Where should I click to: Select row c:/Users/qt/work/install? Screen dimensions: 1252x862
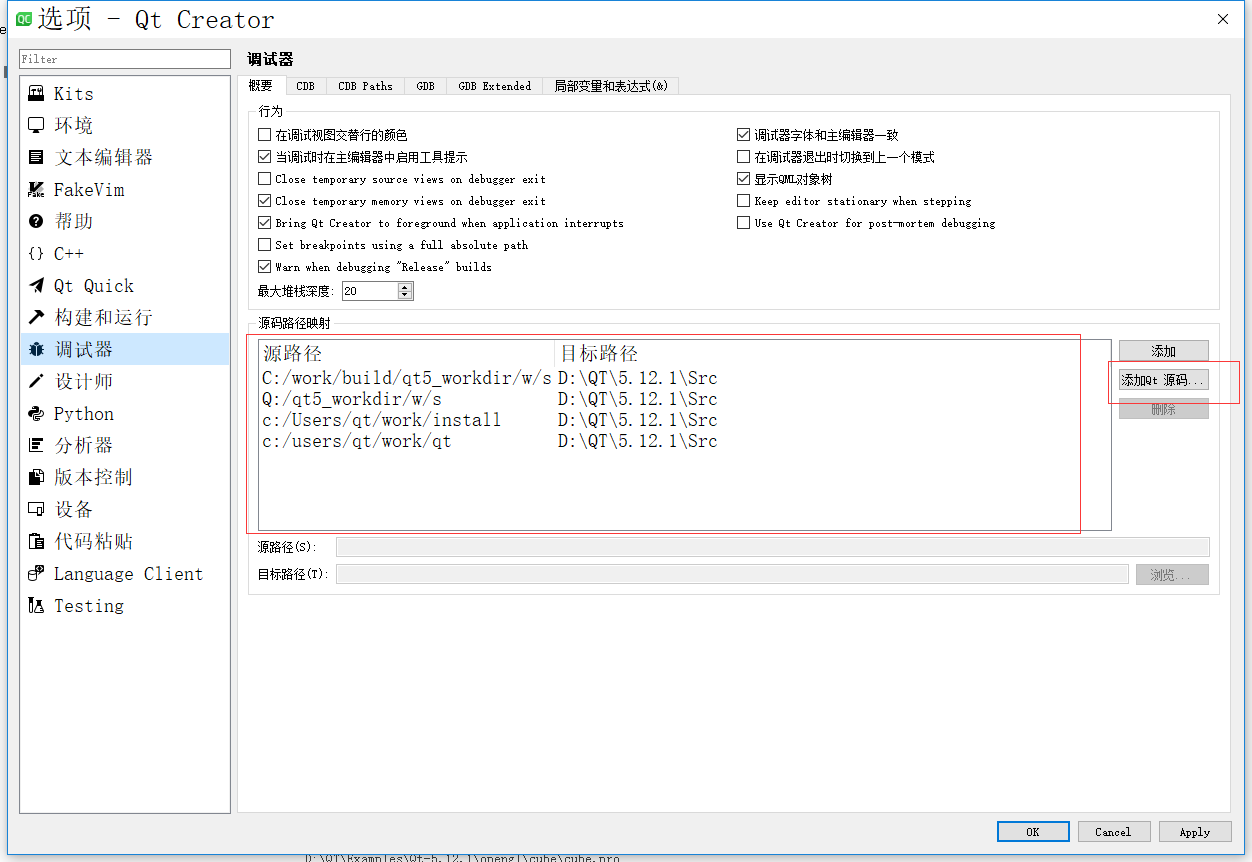click(684, 420)
